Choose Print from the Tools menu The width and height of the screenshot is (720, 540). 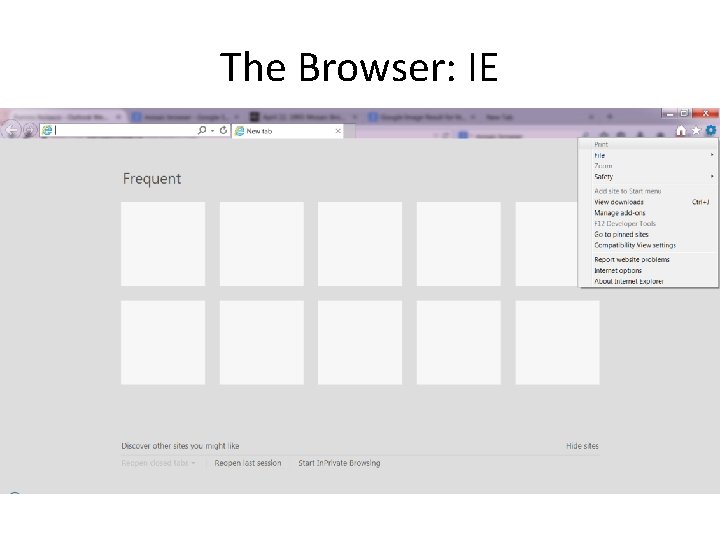[648, 144]
